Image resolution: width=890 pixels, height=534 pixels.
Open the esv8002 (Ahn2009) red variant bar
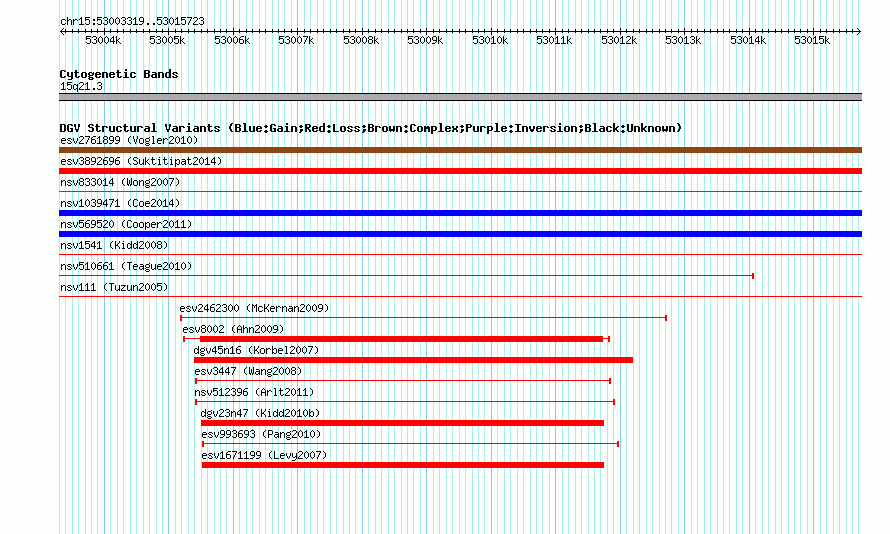pyautogui.click(x=396, y=339)
